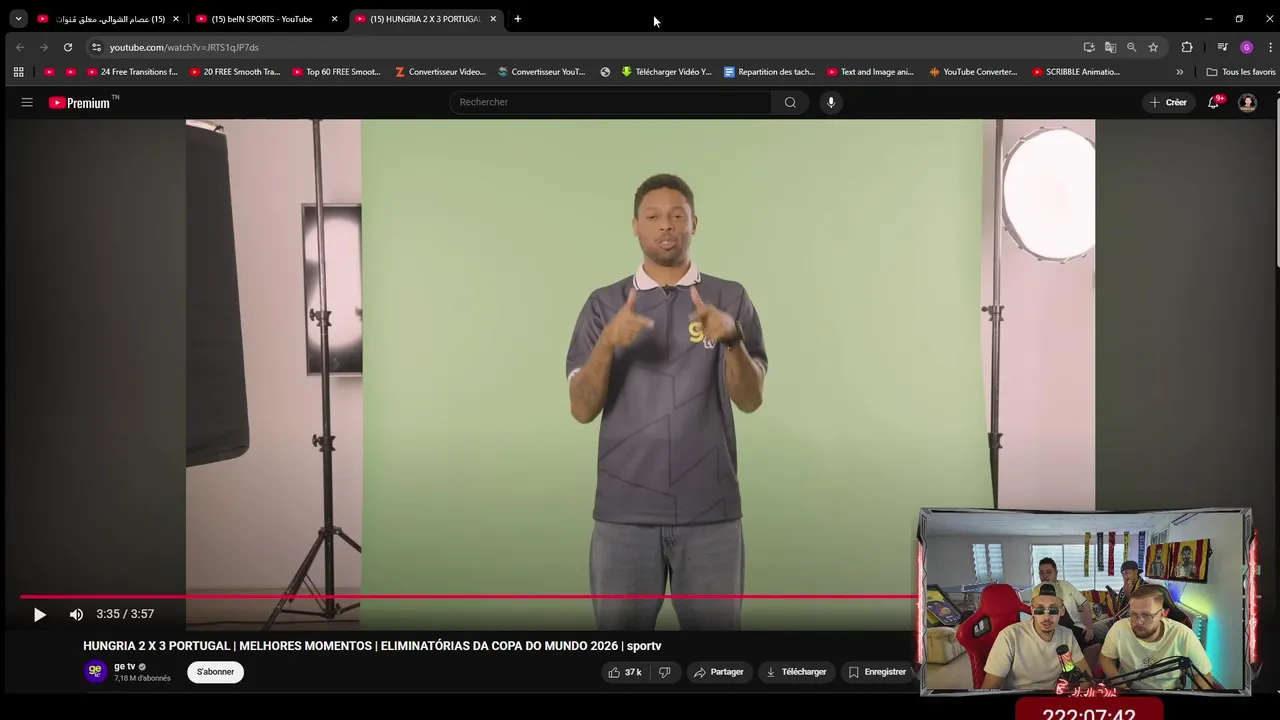Open Repartition des tach... bookmark

click(x=770, y=72)
